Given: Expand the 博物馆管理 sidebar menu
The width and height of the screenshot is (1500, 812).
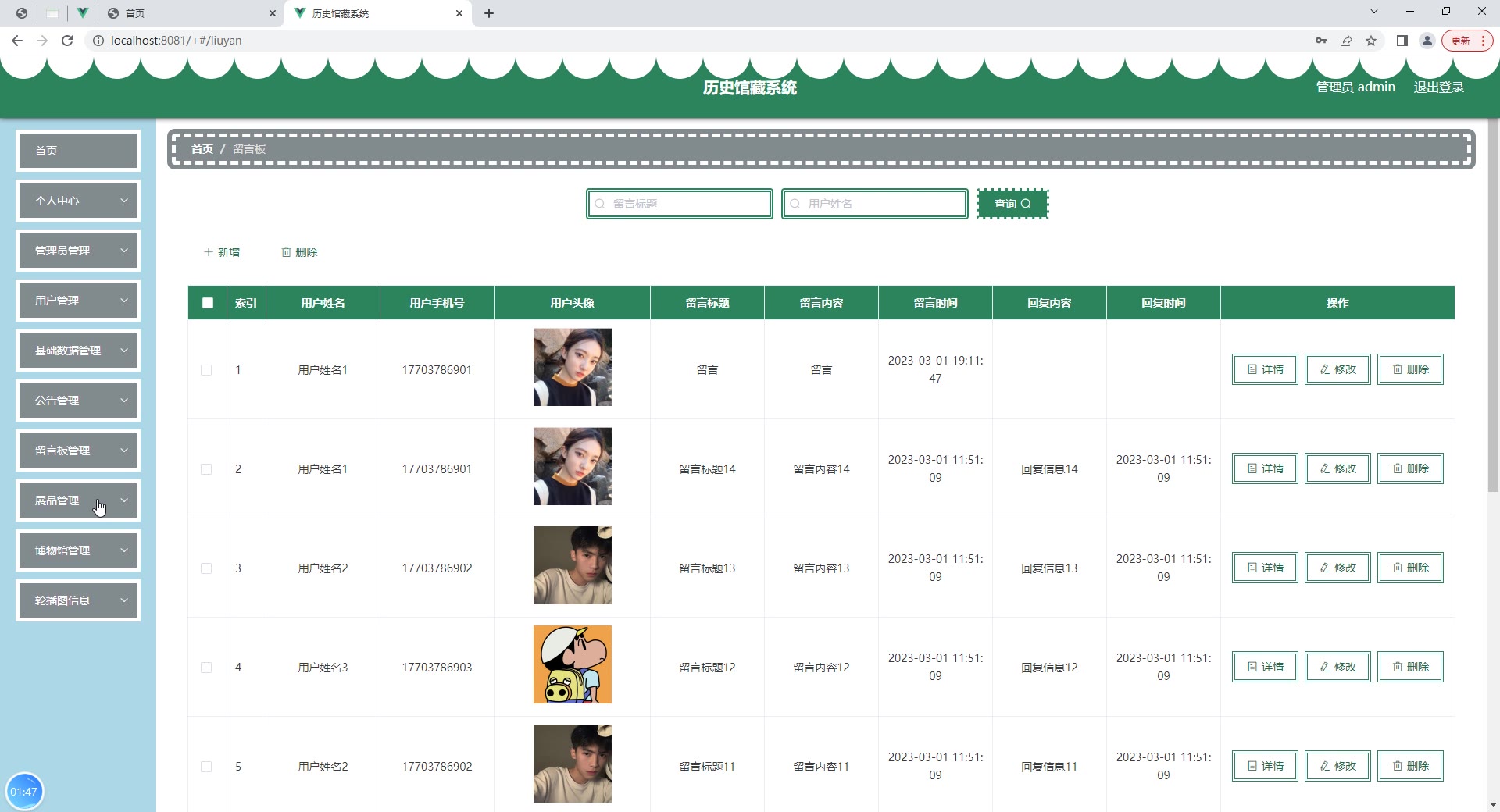Looking at the screenshot, I should coord(78,550).
